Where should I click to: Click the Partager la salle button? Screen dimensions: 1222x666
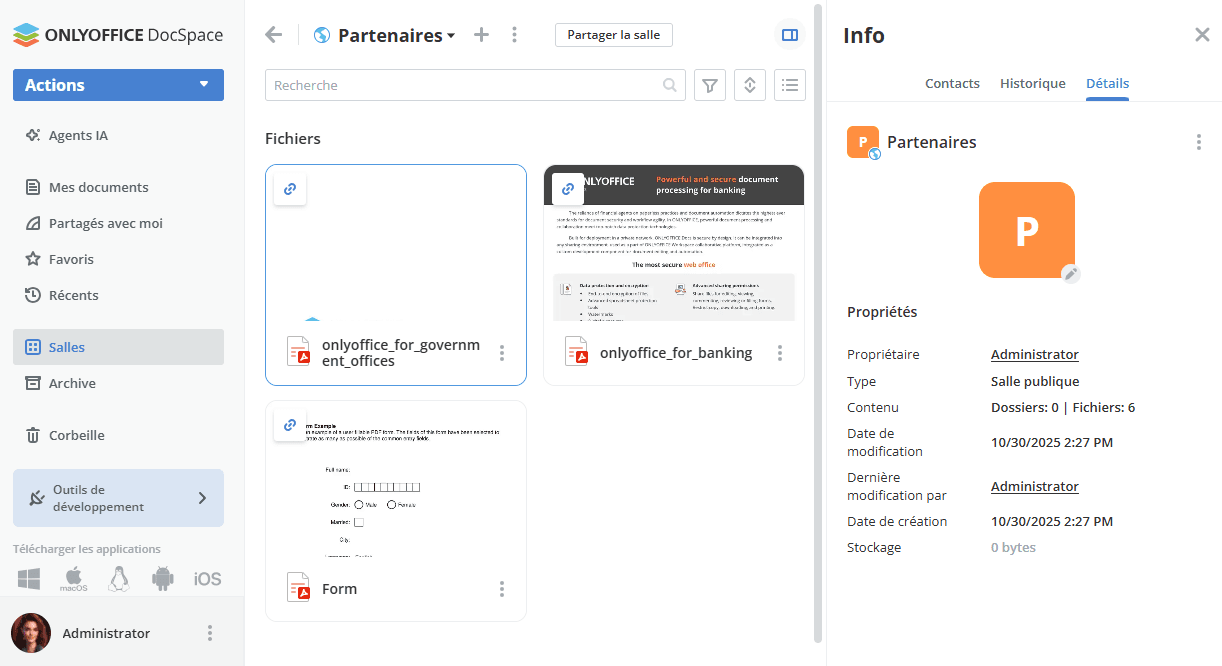tap(614, 35)
